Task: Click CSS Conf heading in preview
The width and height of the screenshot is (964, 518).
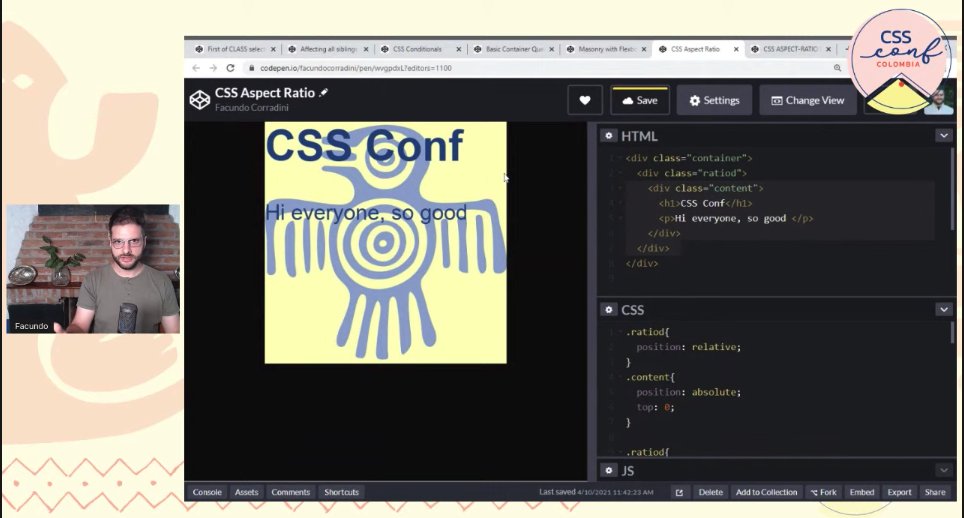Action: point(365,146)
